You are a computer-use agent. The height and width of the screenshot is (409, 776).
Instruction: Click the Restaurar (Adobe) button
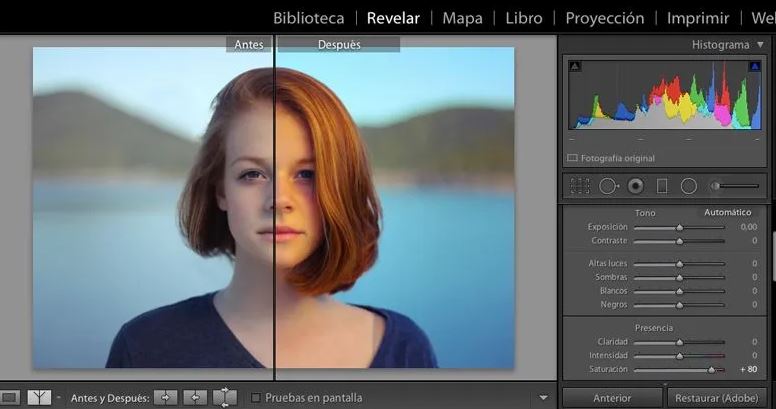pos(717,398)
